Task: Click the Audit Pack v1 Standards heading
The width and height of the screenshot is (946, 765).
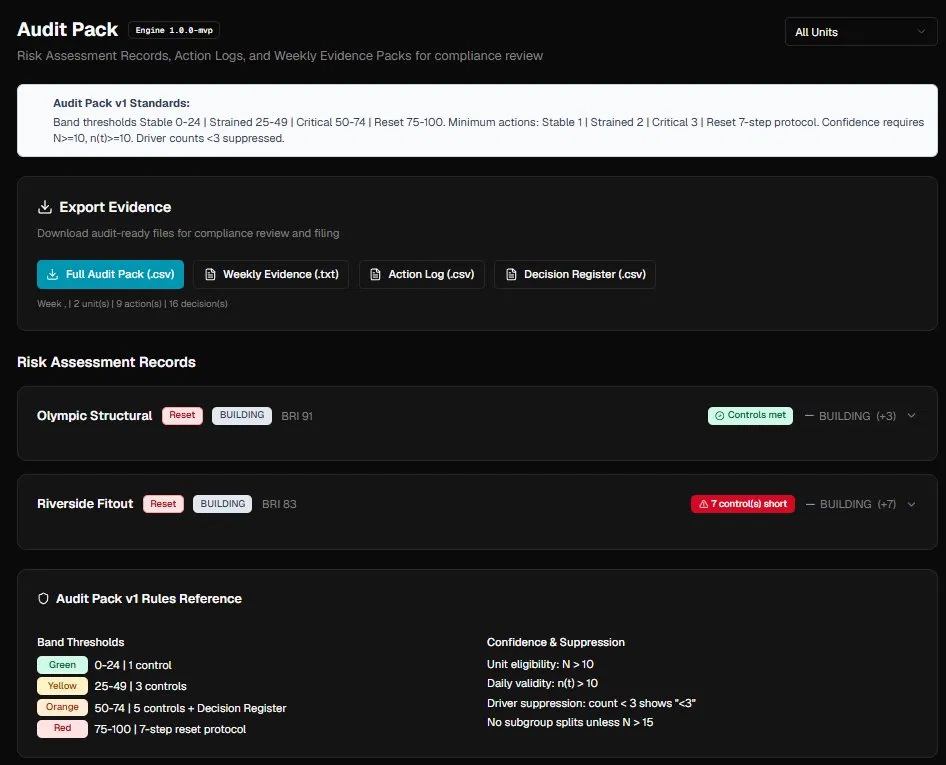Action: pos(121,103)
